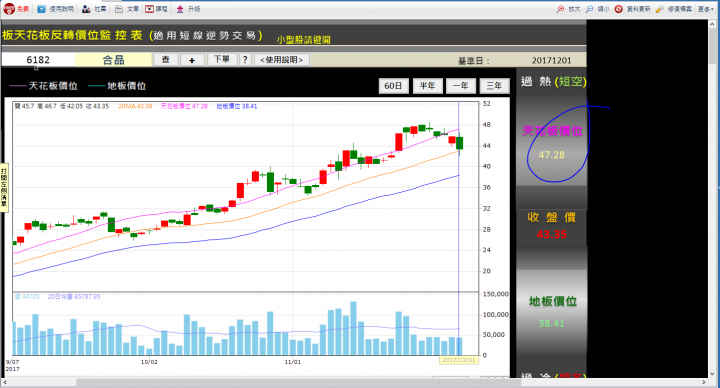Select the base date value 20171201
Viewport: 720px width, 388px height.
point(551,61)
